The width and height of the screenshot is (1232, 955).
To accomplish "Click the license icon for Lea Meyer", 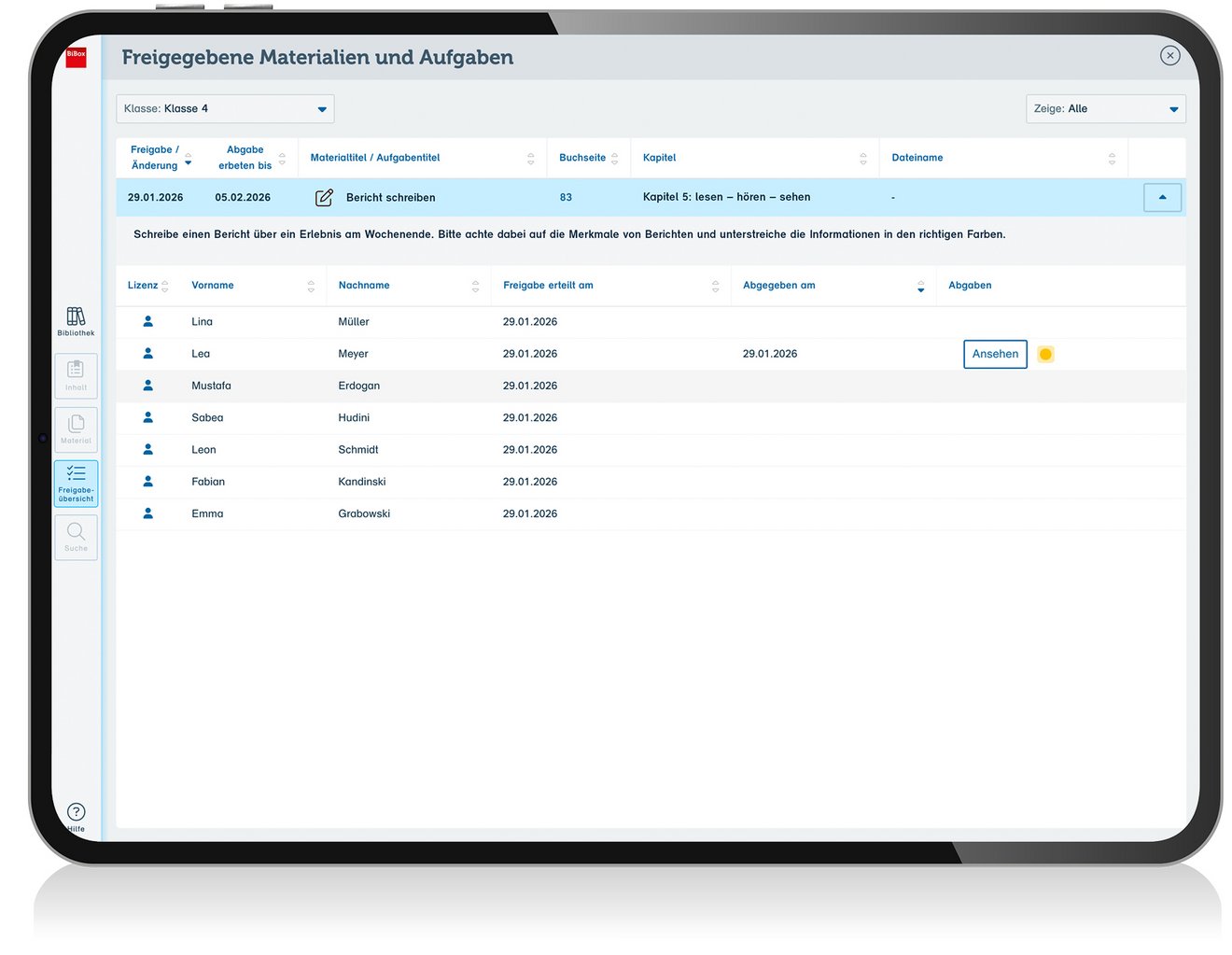I will coord(147,353).
